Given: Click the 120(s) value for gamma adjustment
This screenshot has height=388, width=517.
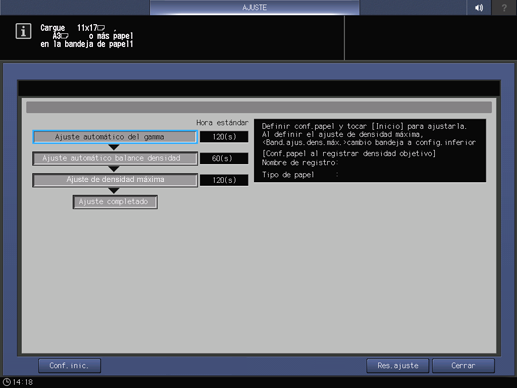Looking at the screenshot, I should (x=224, y=137).
